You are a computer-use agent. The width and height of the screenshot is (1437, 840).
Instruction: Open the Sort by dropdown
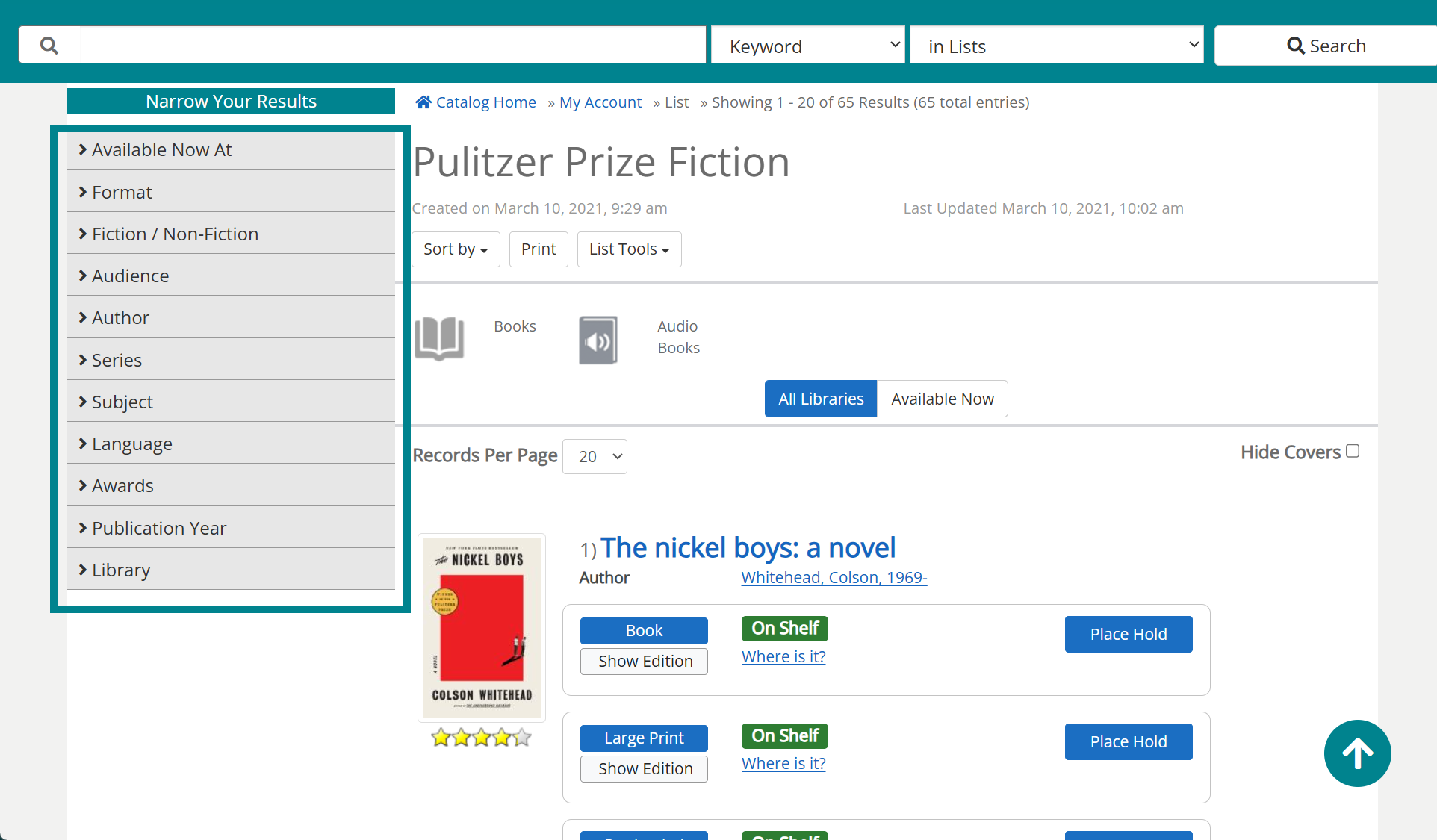[456, 249]
